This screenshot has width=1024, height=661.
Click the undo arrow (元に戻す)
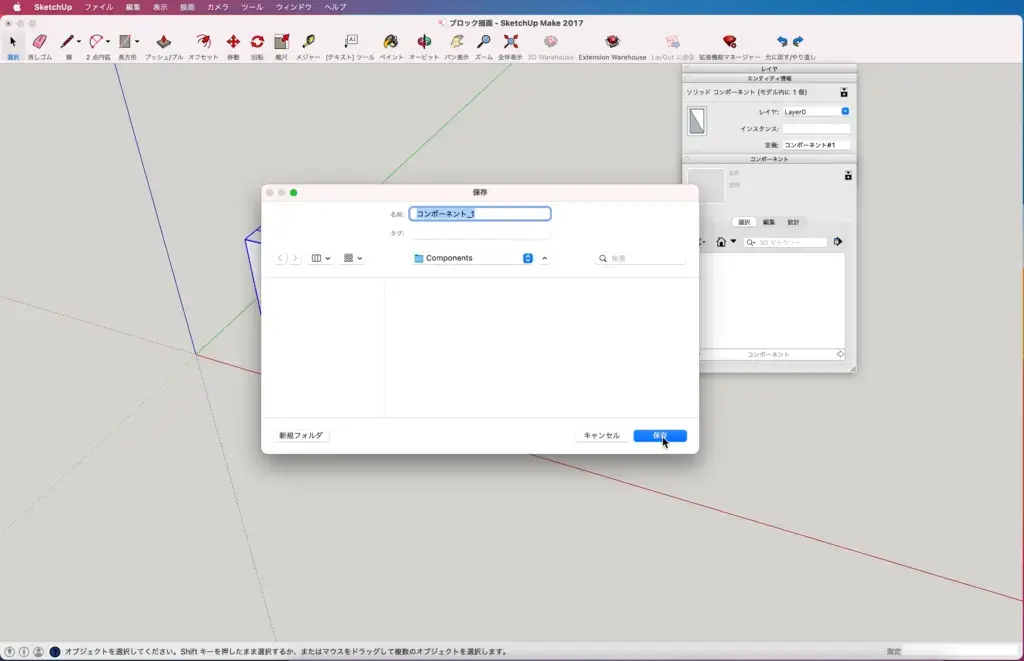782,42
